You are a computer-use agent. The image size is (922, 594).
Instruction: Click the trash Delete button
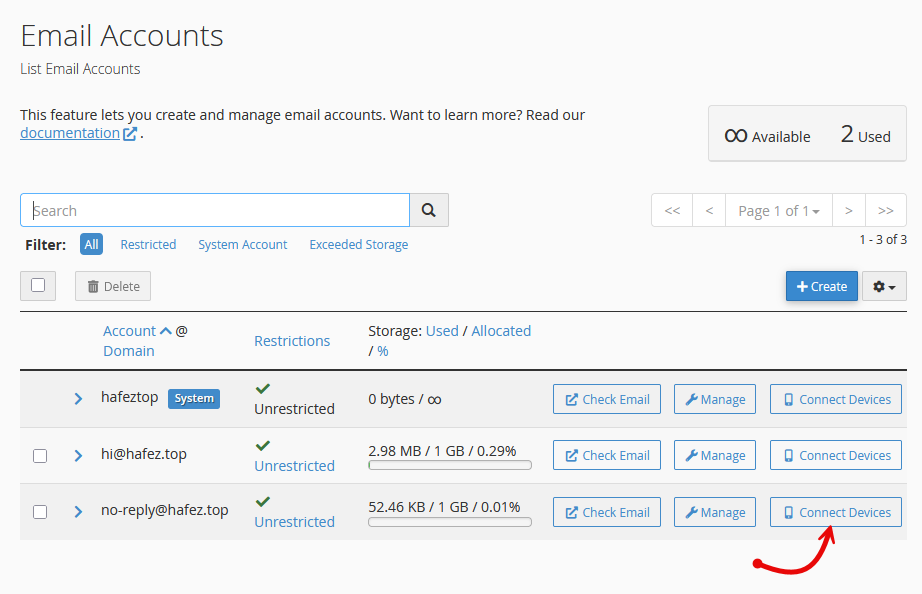point(113,286)
